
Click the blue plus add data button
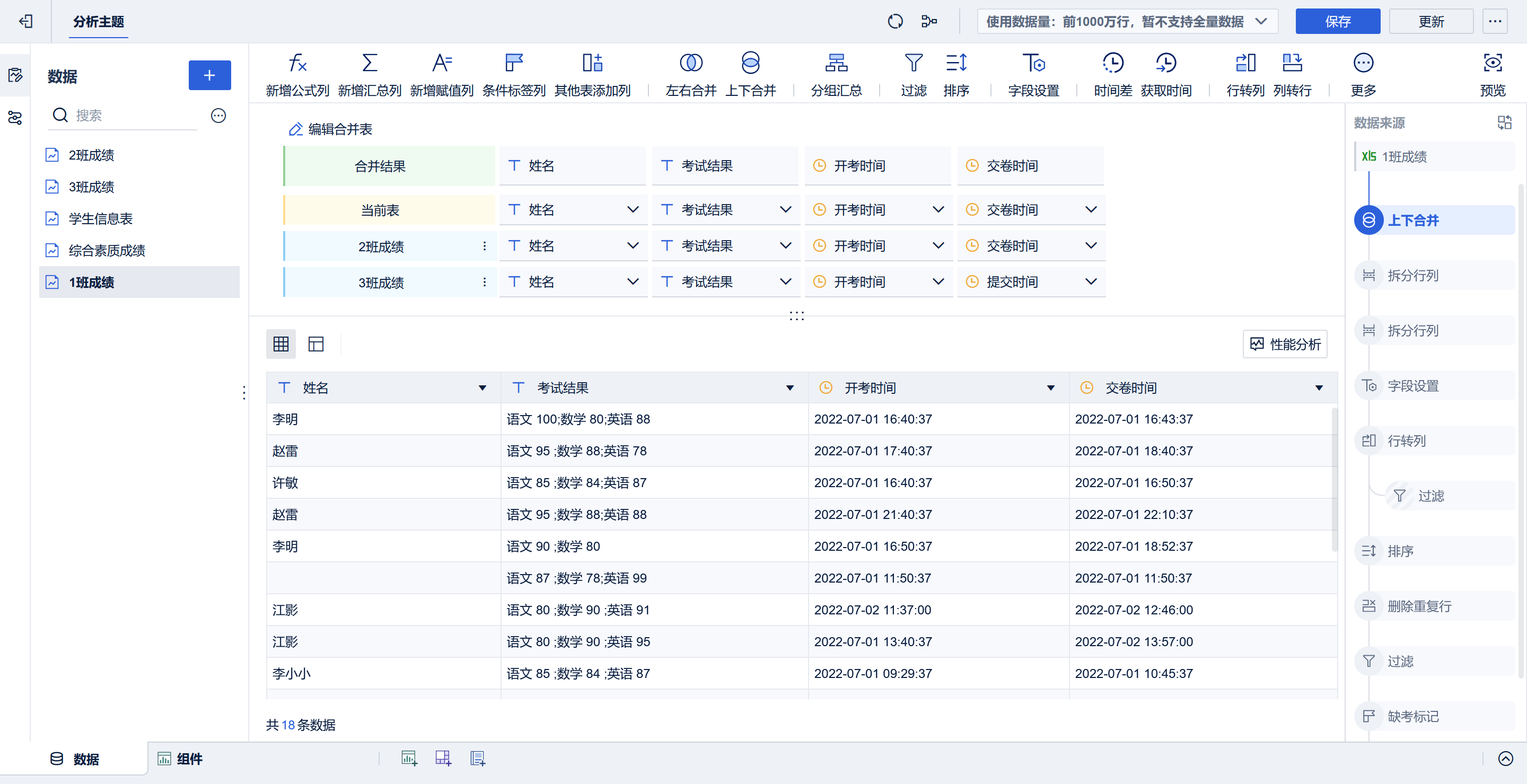209,75
